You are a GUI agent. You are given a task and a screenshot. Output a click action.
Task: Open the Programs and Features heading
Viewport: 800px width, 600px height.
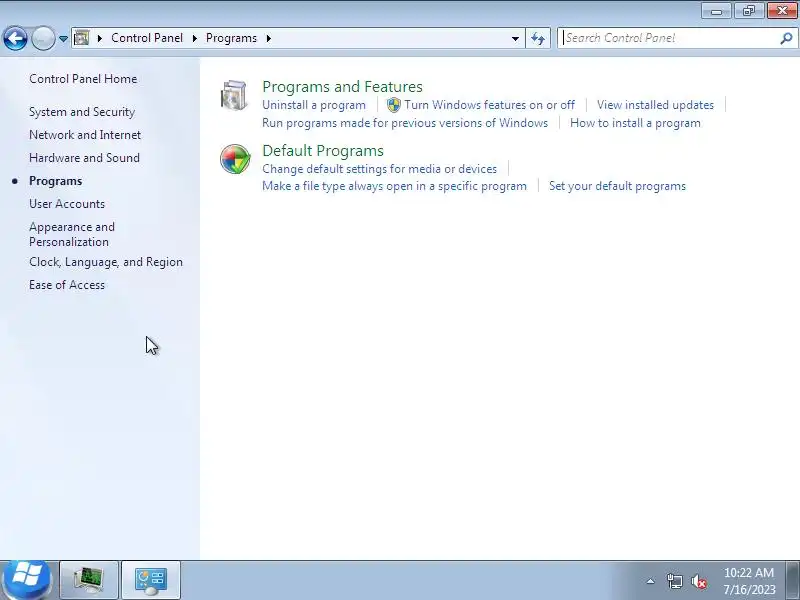342,87
